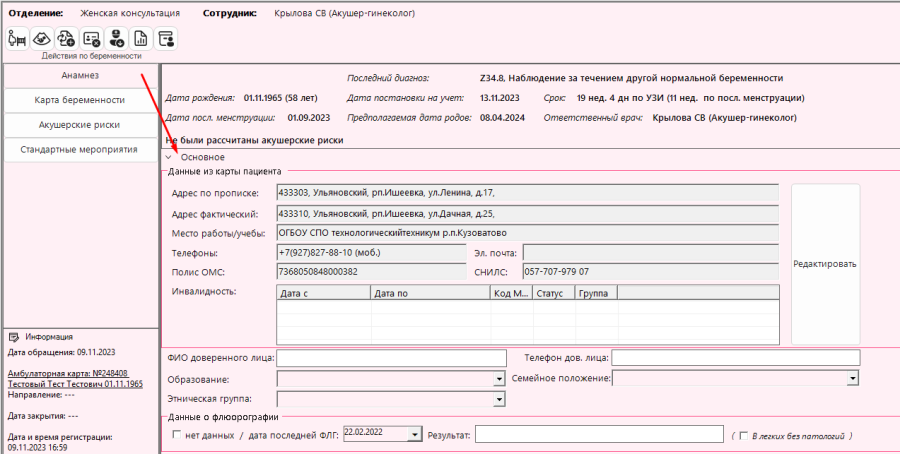Screen dimensions: 900x454
Task: Click the Полис ОМС field
Action: tap(371, 271)
